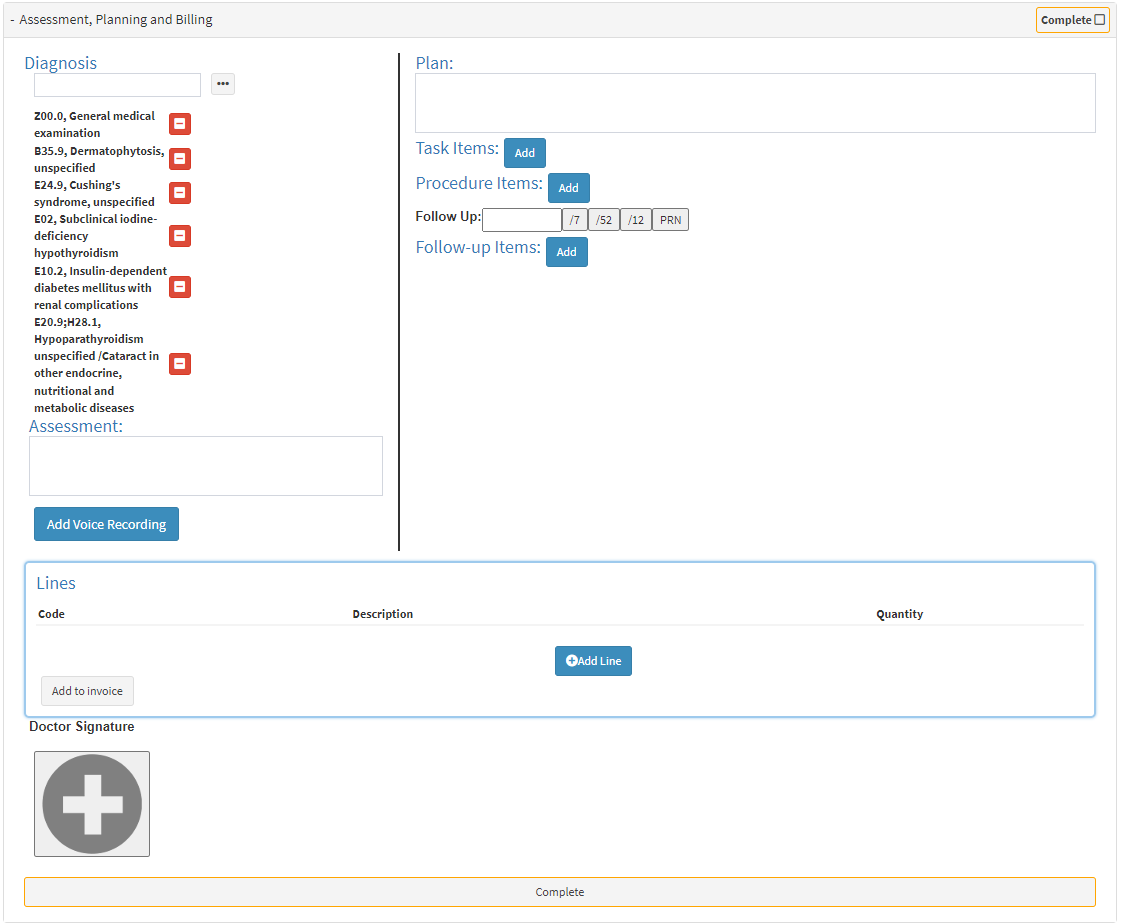This screenshot has width=1122, height=924.
Task: Add a doctor signature using plus icon
Action: click(x=92, y=804)
